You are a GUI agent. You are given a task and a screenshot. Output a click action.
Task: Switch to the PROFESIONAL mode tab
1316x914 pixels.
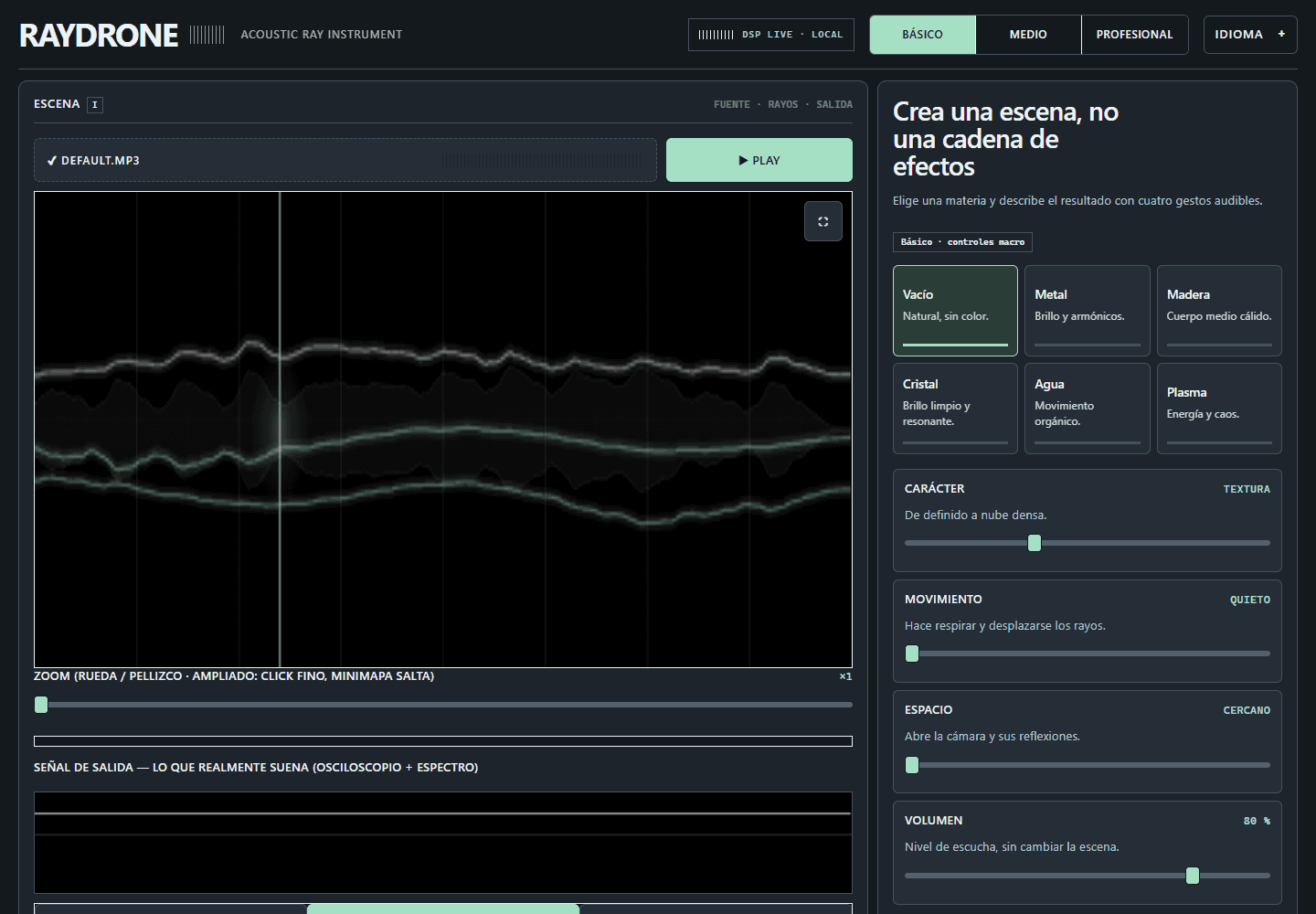(x=1134, y=35)
